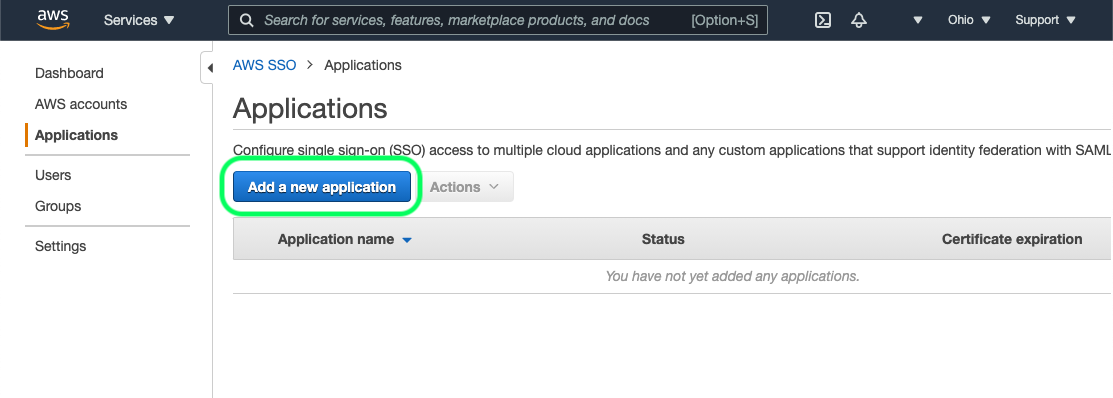Open the CloudShell terminal icon
This screenshot has height=398, width=1113.
(x=823, y=21)
